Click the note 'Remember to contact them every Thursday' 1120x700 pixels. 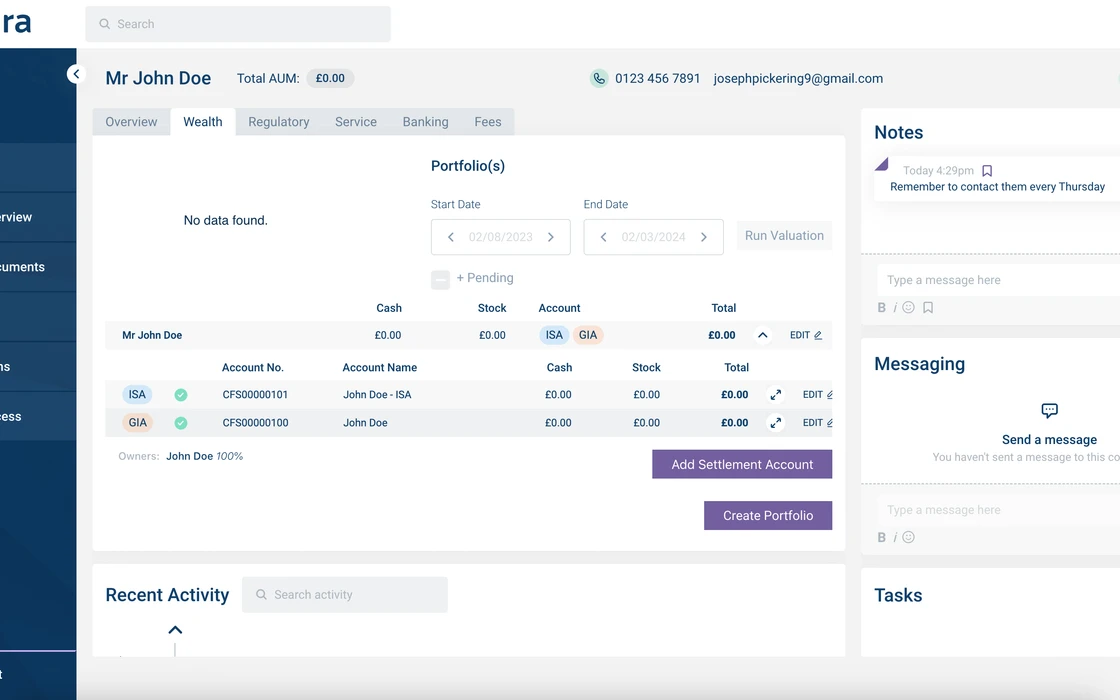tap(997, 187)
